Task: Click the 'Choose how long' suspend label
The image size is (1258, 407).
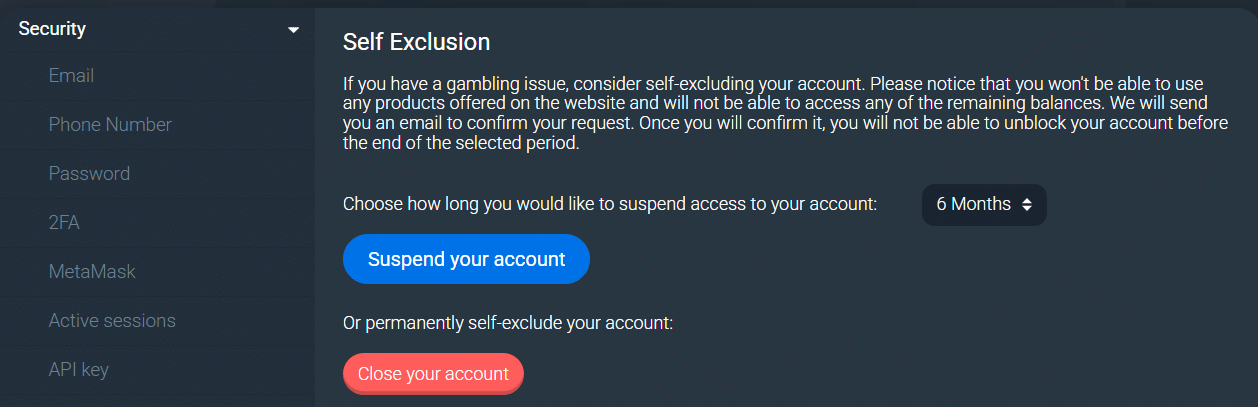Action: tap(609, 204)
